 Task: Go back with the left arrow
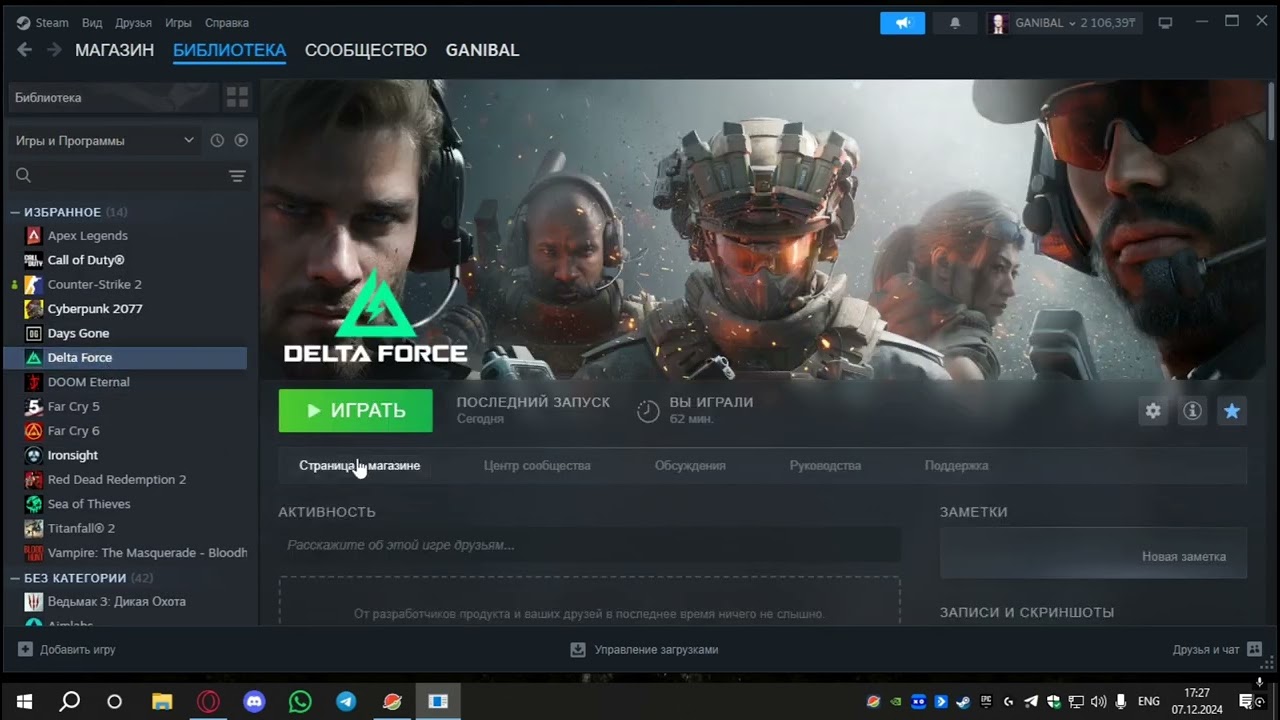pos(25,50)
